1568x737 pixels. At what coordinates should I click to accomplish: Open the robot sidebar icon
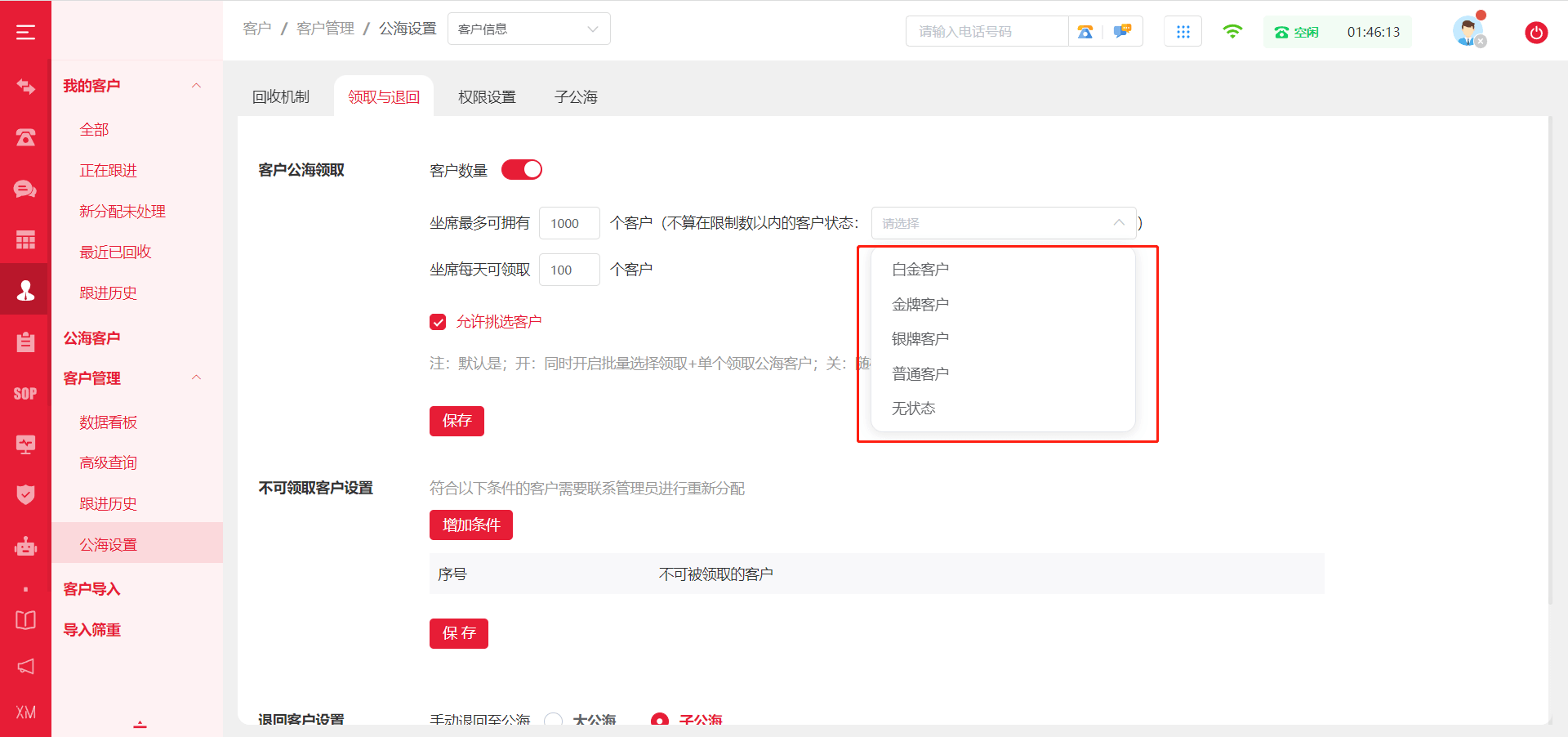point(25,546)
